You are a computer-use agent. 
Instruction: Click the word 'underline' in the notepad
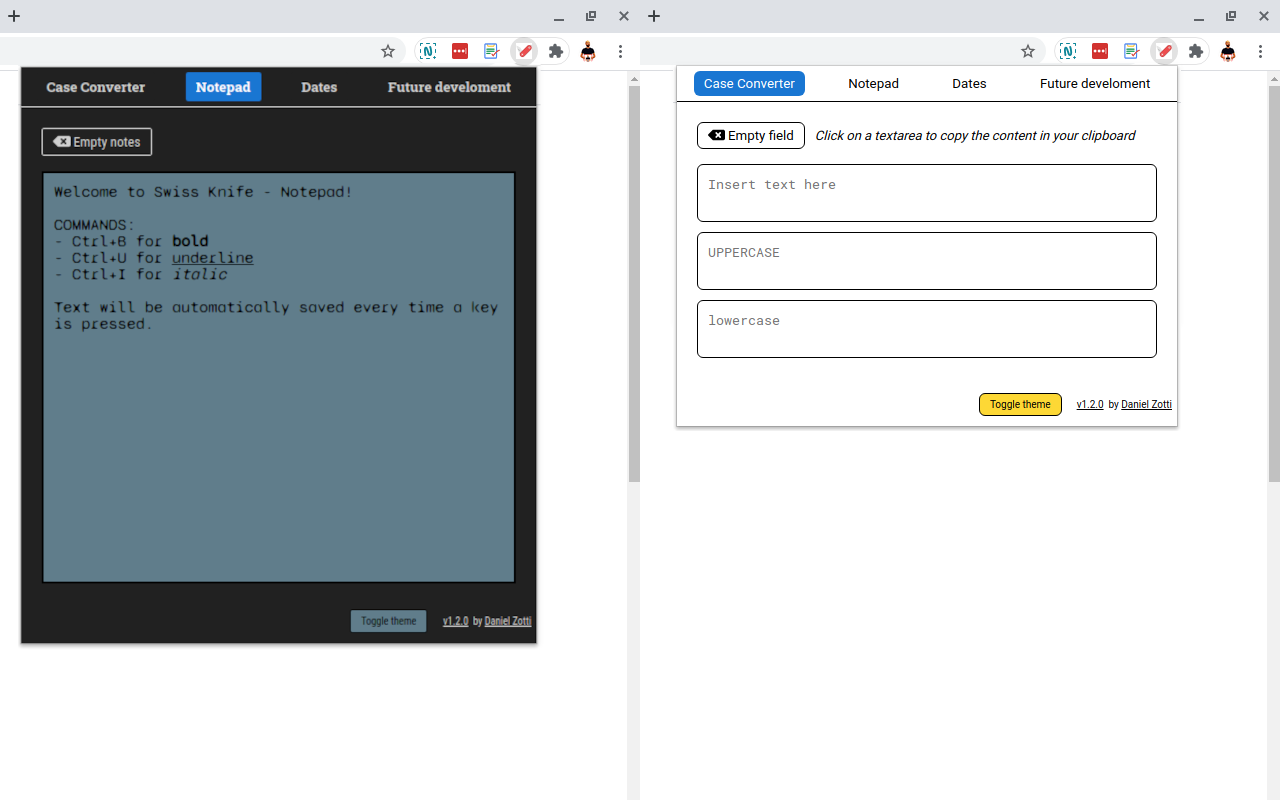coord(212,258)
